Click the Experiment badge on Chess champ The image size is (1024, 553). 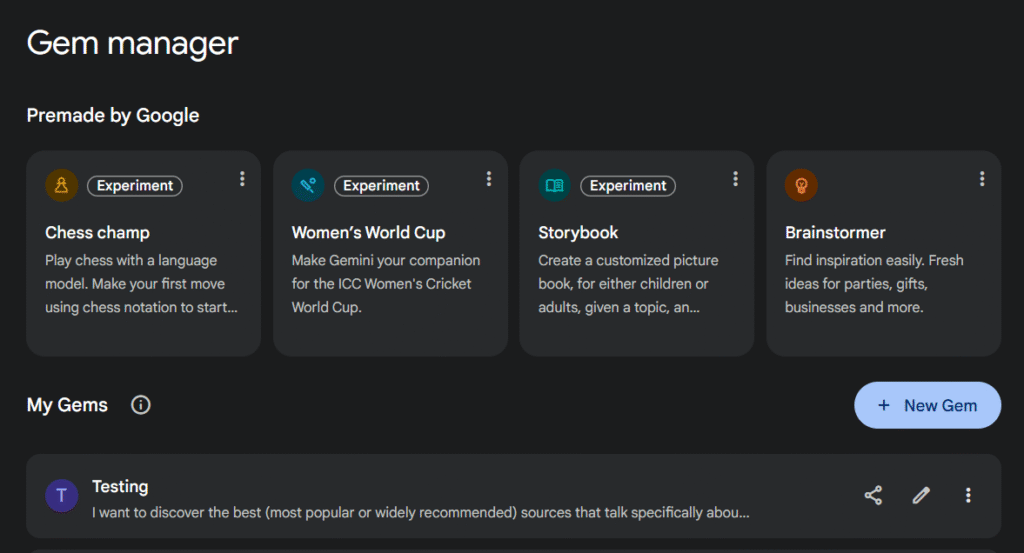tap(134, 186)
